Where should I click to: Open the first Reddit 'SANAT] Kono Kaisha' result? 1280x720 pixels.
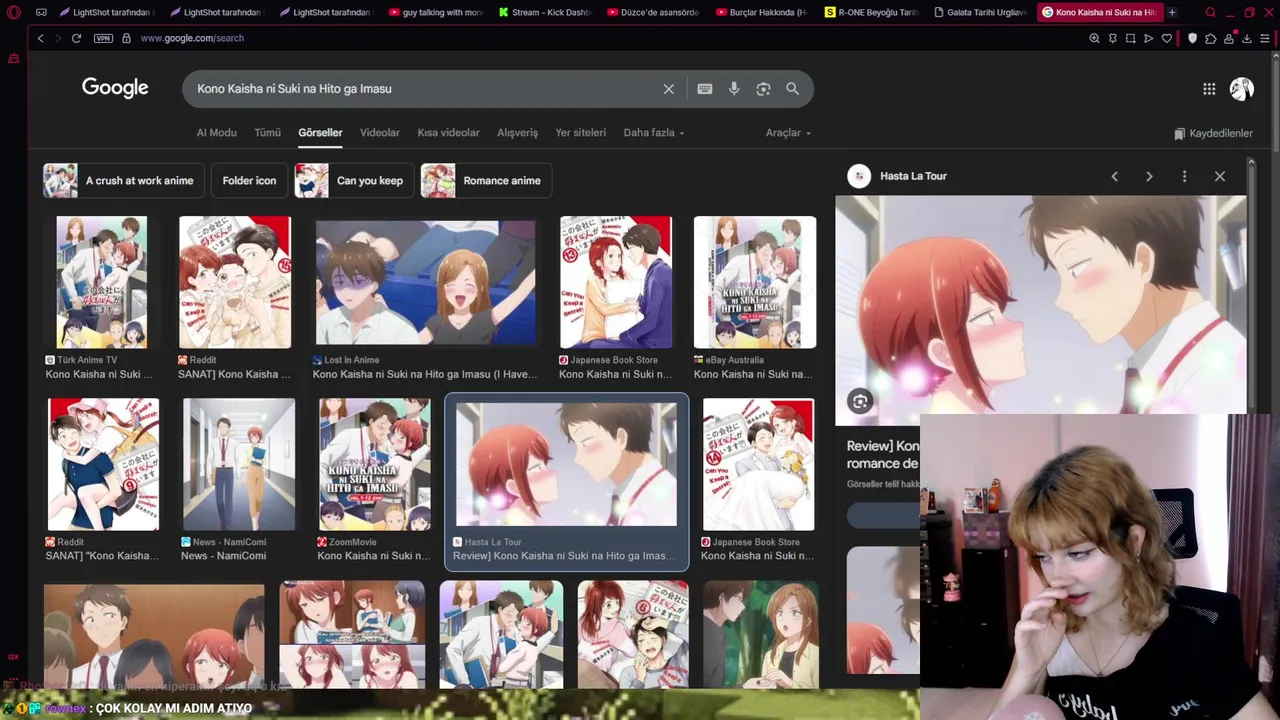[235, 282]
